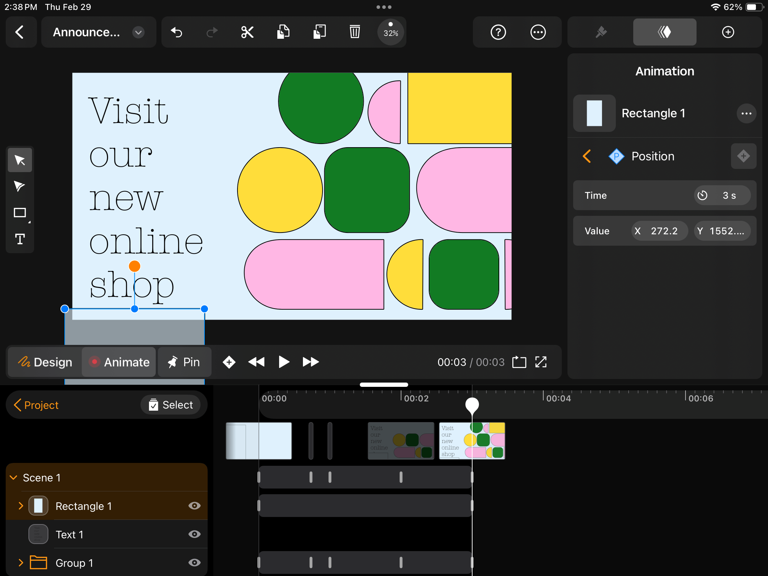
Task: Go back to Project
Action: (36, 405)
